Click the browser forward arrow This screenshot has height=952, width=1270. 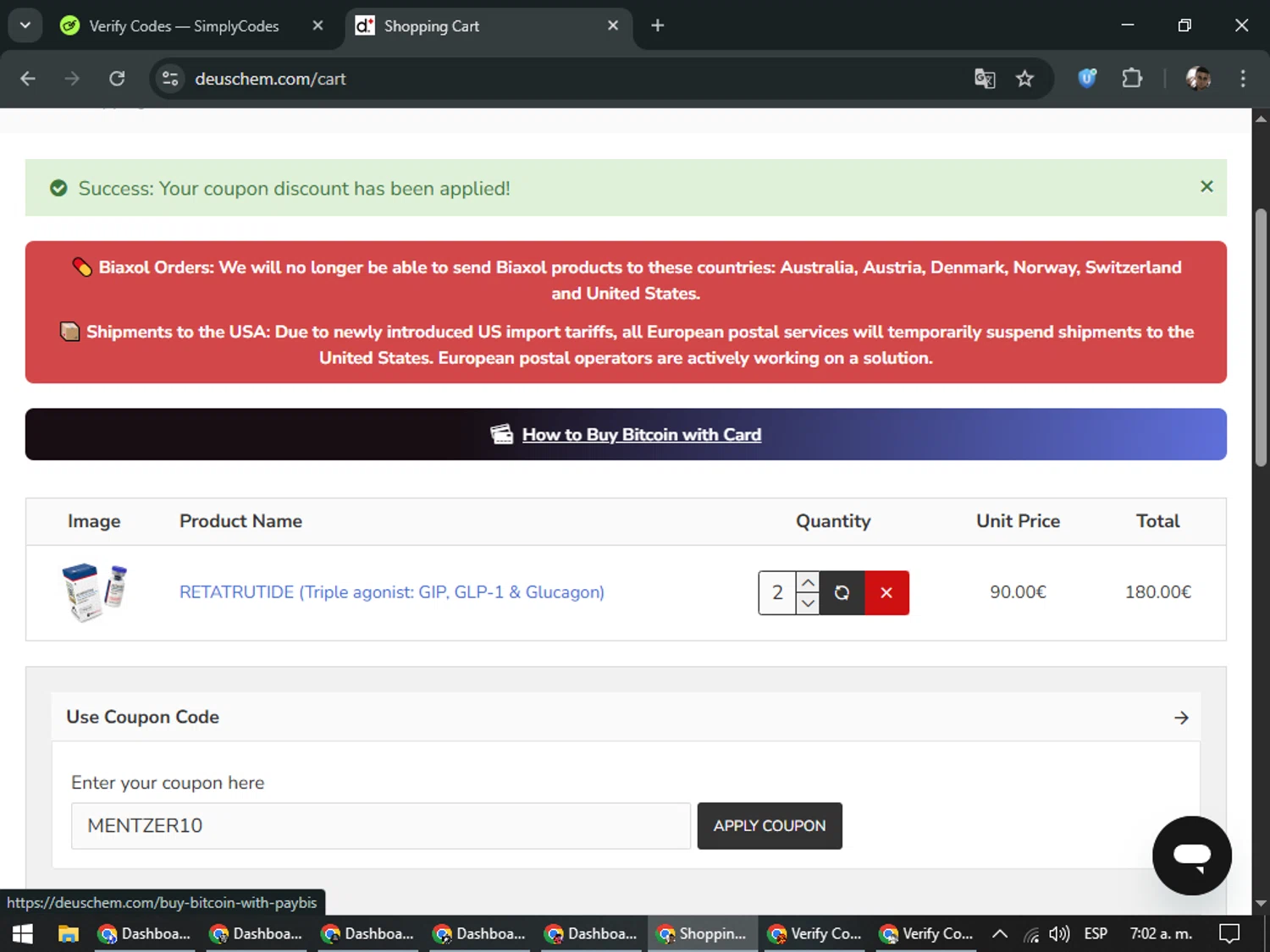[72, 79]
